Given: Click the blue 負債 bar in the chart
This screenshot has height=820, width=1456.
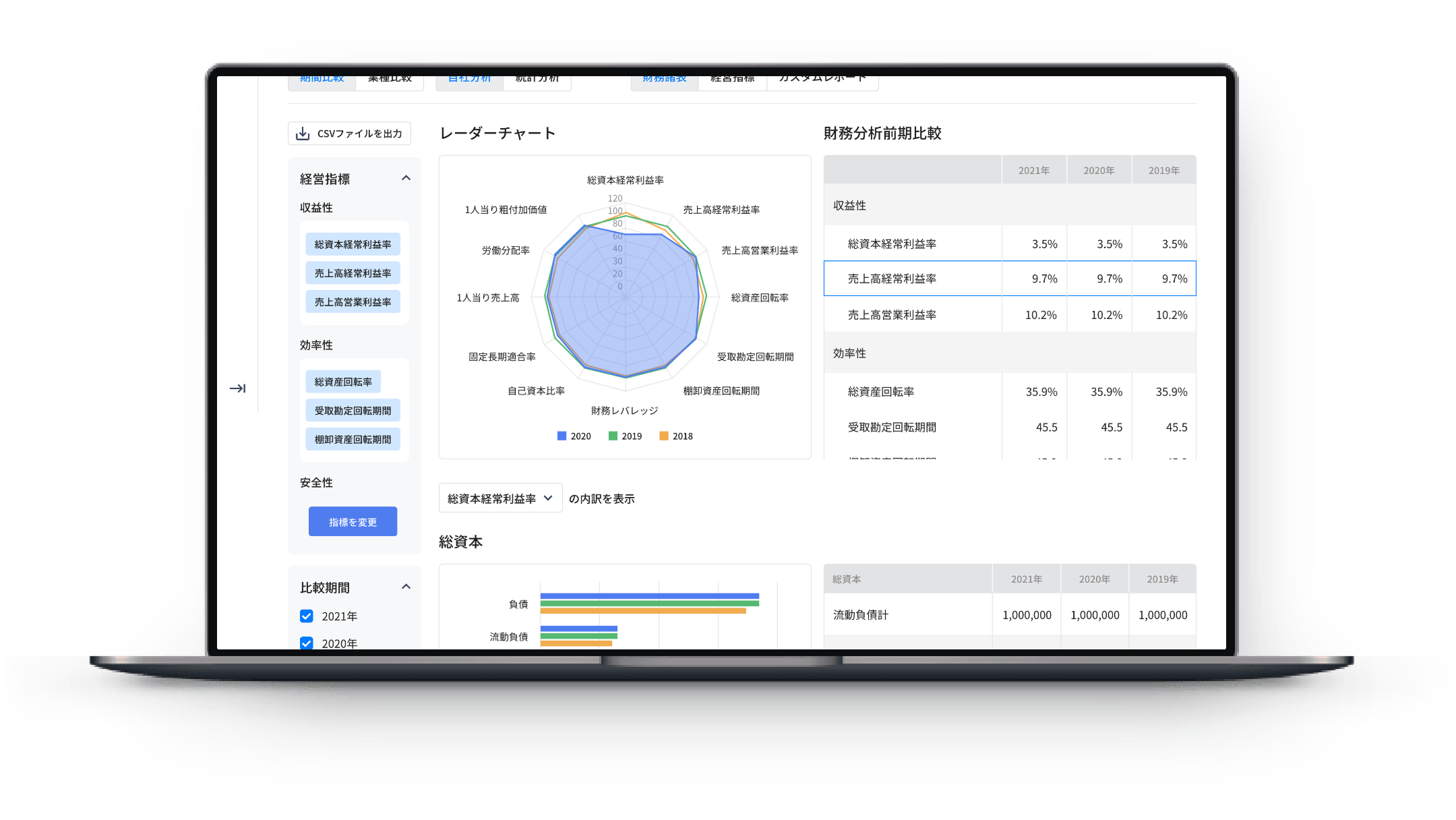Looking at the screenshot, I should click(x=650, y=596).
